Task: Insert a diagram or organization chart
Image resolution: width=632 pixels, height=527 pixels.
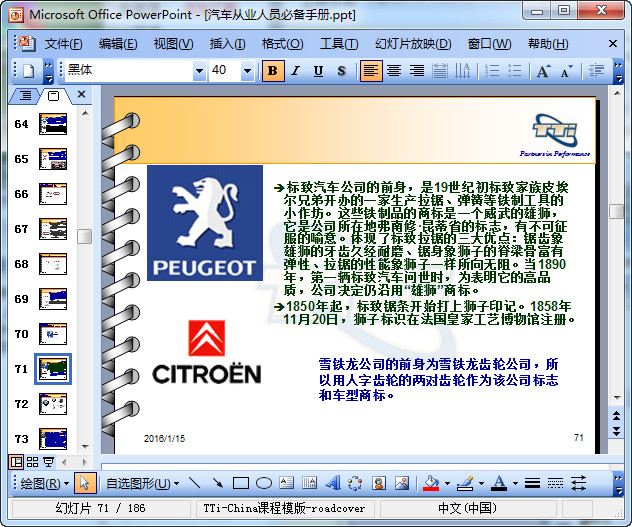Action: [x=355, y=483]
